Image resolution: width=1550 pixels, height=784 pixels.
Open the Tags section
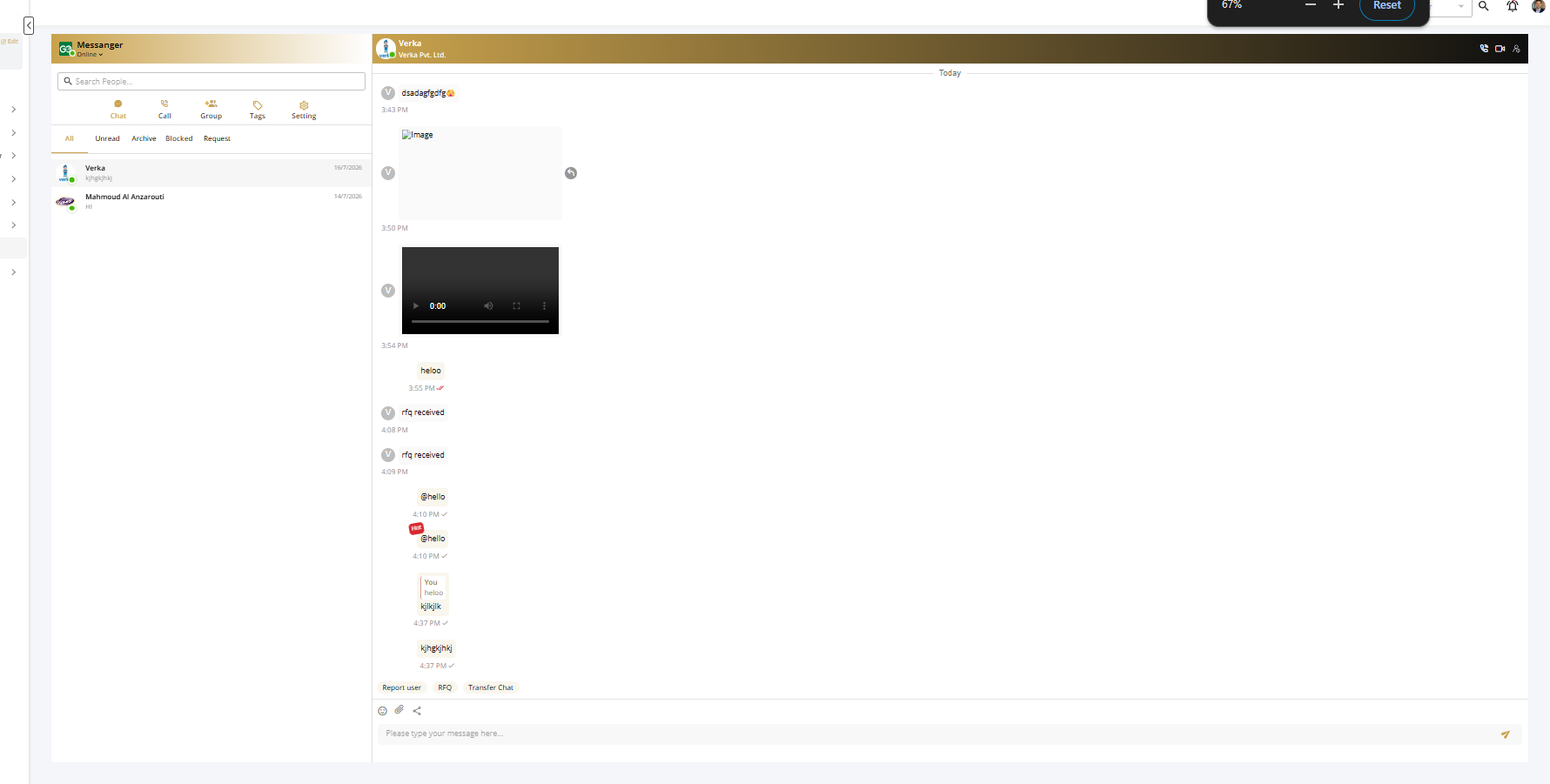258,110
